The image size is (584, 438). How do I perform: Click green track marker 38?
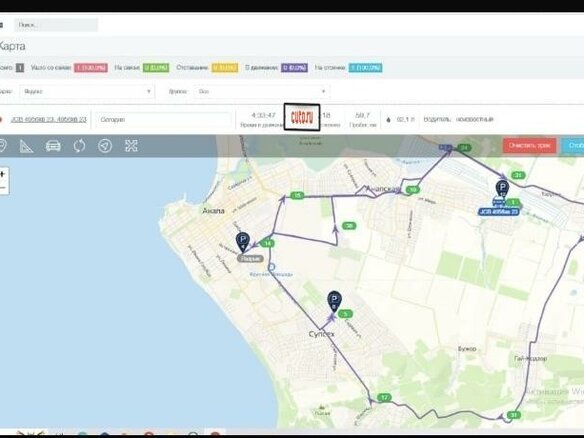[x=349, y=226]
